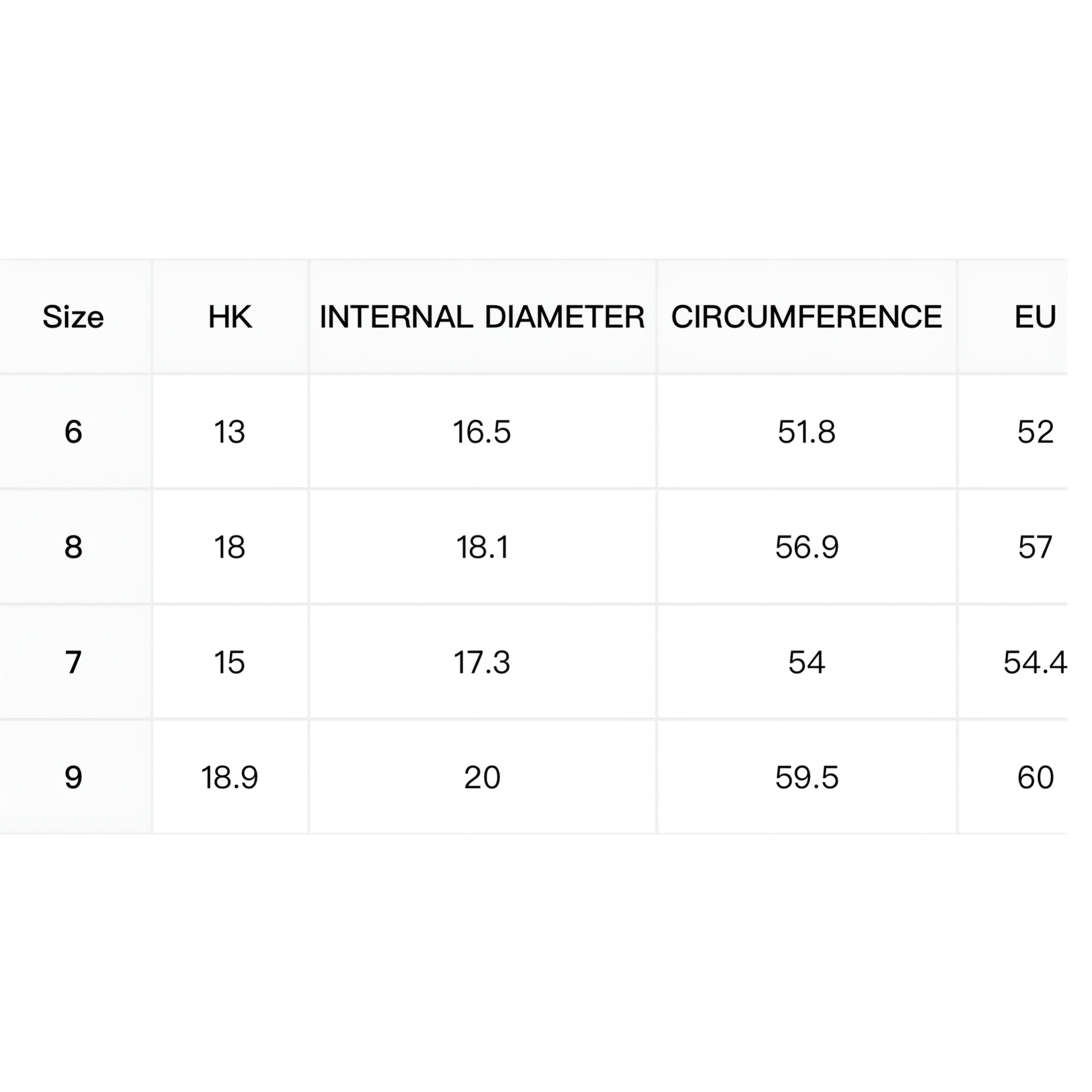
Task: Click the Size column header
Action: (x=73, y=317)
